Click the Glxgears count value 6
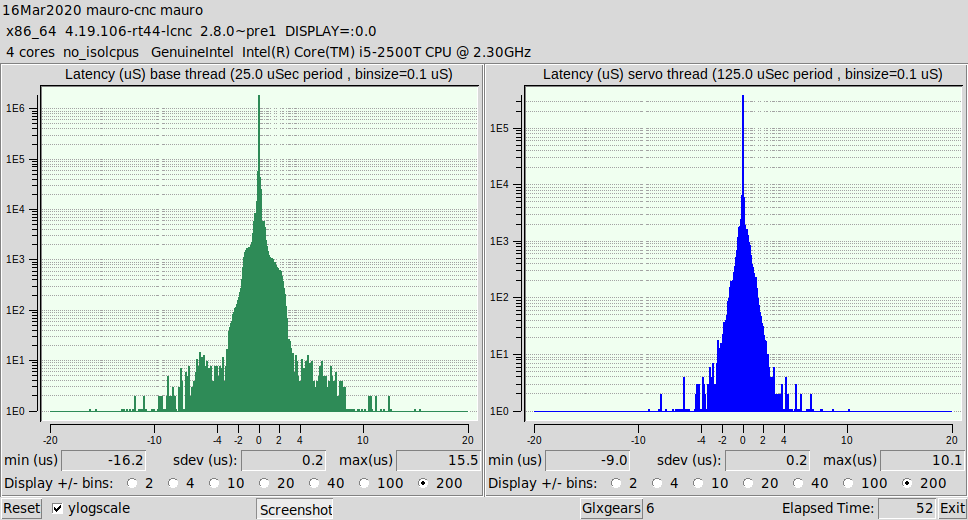968x520 pixels. point(650,508)
